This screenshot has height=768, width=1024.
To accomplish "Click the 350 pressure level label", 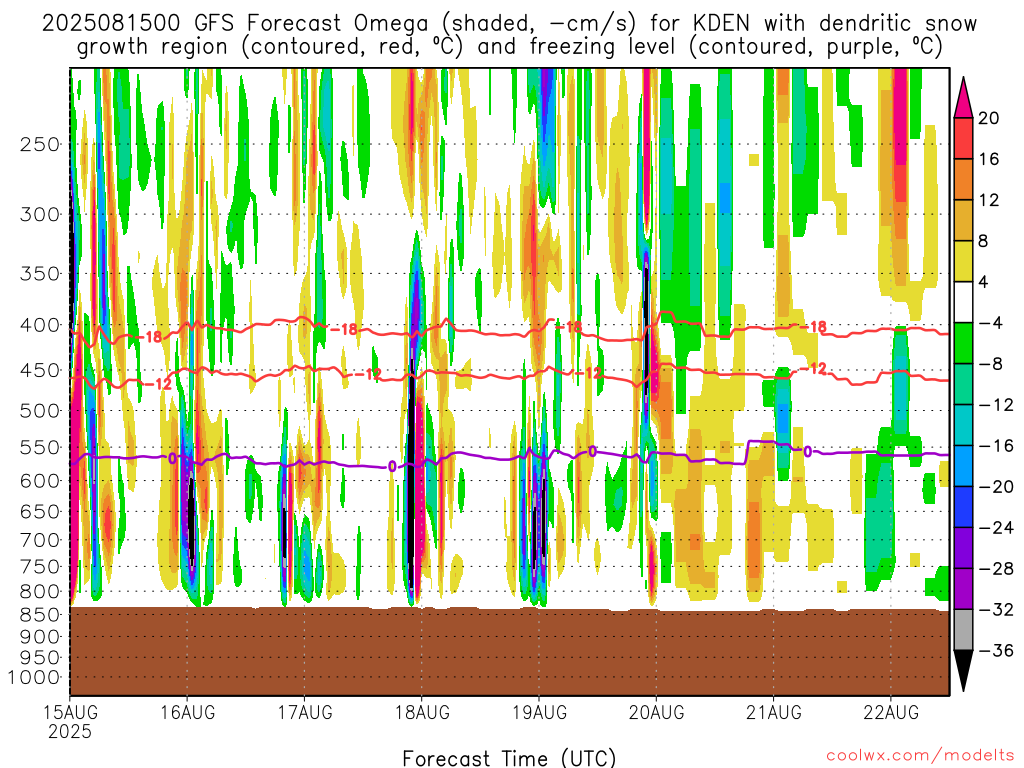I will point(40,274).
